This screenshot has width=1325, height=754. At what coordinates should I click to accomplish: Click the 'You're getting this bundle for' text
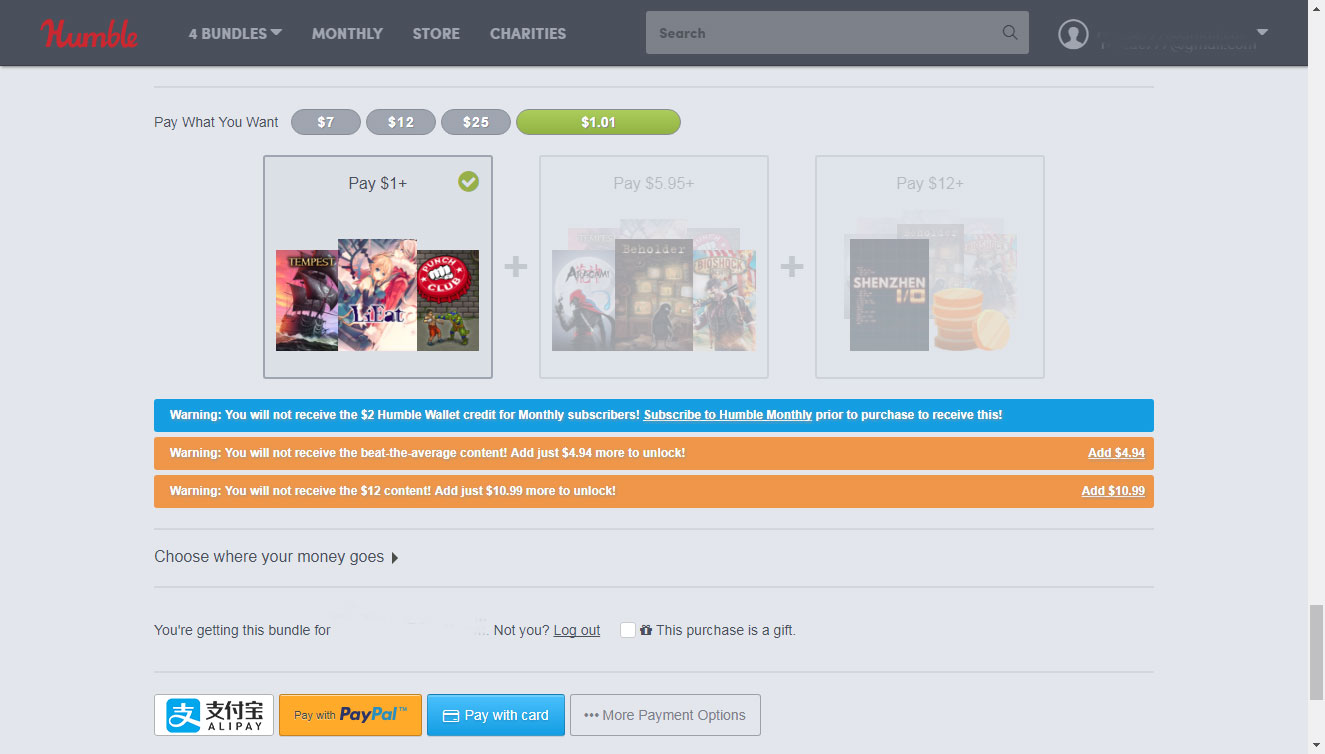[x=242, y=630]
